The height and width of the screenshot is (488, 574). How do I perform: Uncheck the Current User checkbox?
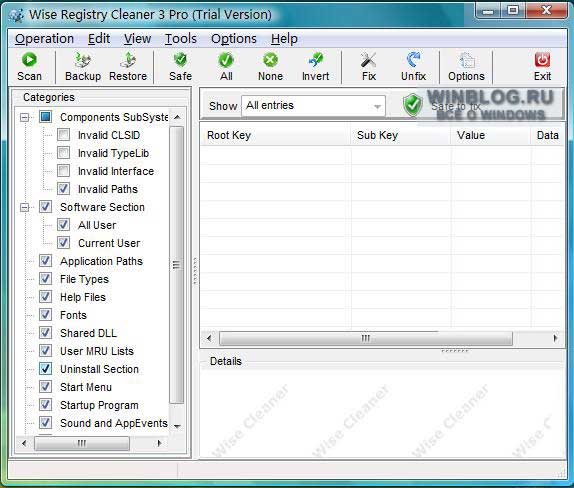pos(63,242)
